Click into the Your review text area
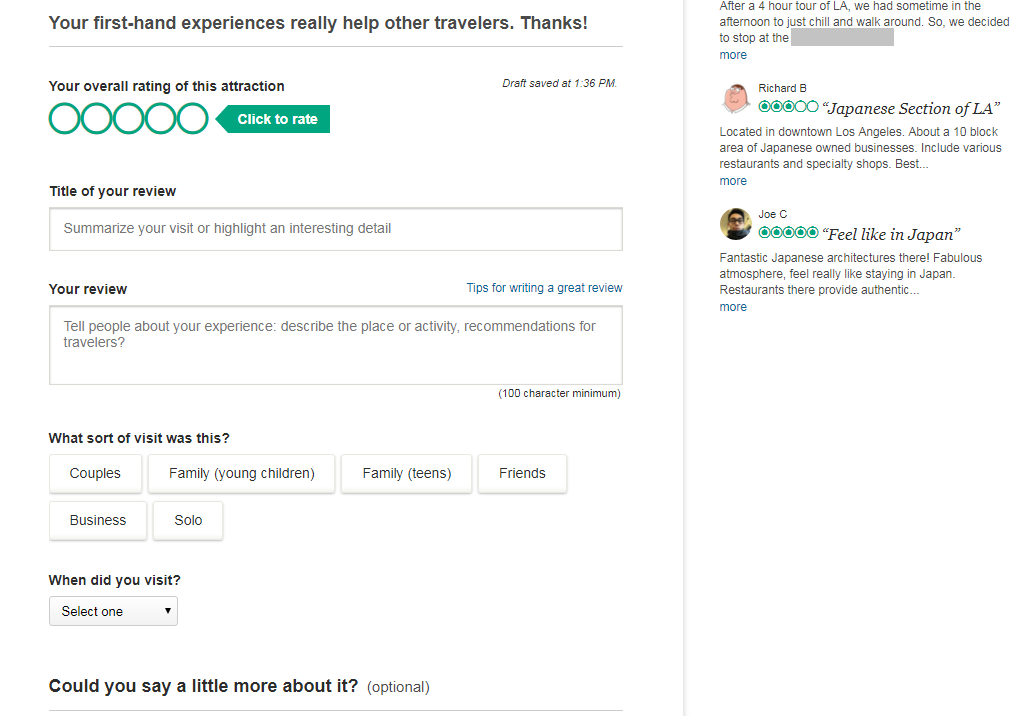This screenshot has height=716, width=1013. point(336,345)
